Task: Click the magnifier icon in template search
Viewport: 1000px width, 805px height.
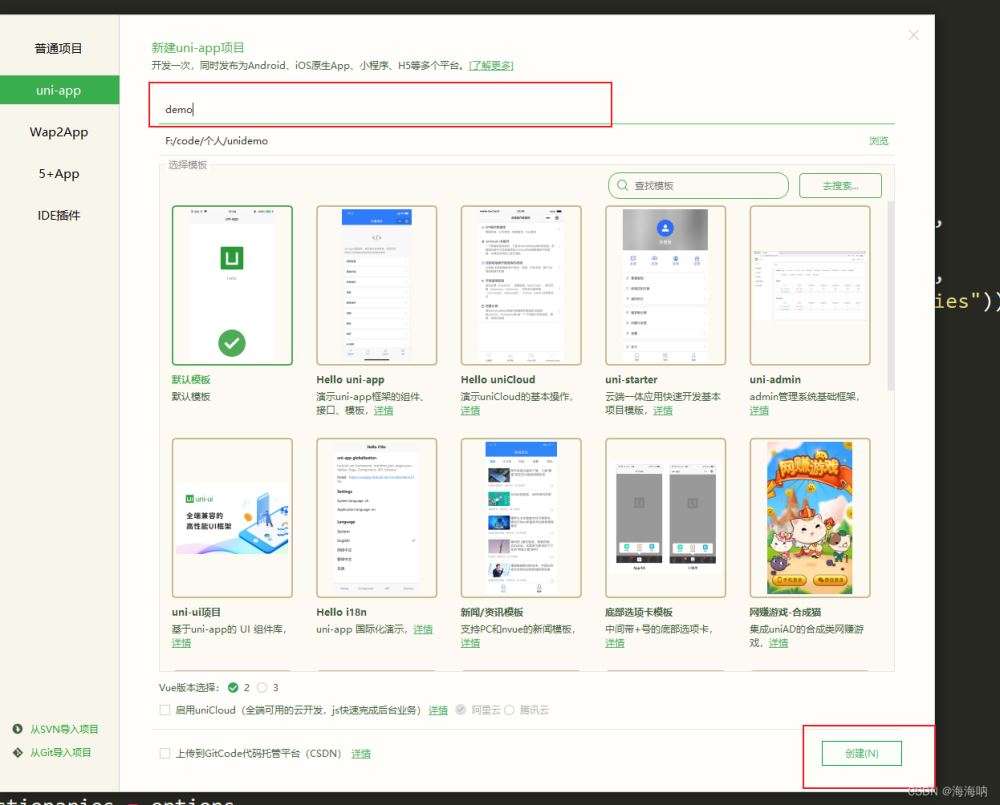Action: 623,186
